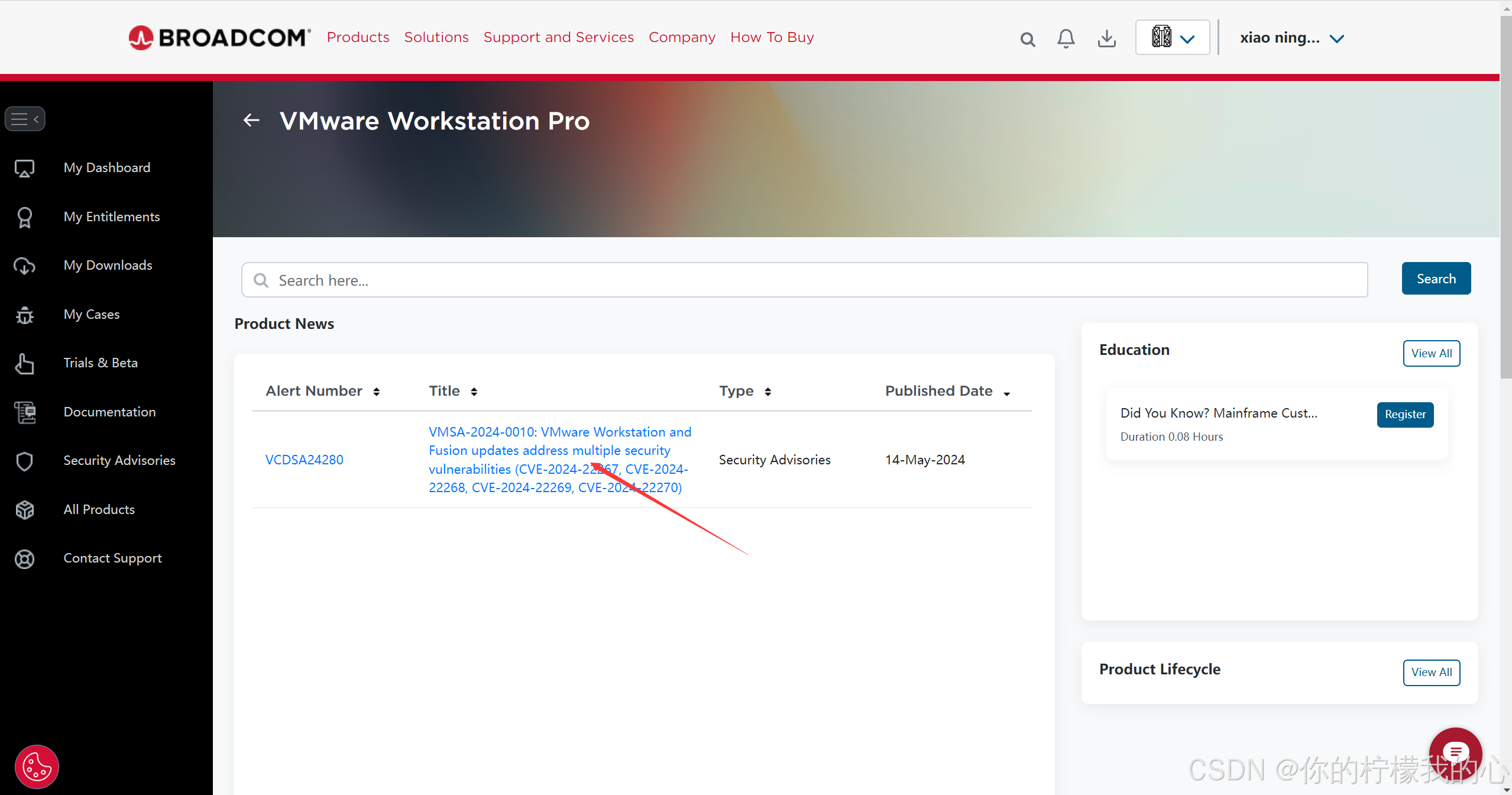1512x795 pixels.
Task: Open All Products page
Action: (x=99, y=510)
